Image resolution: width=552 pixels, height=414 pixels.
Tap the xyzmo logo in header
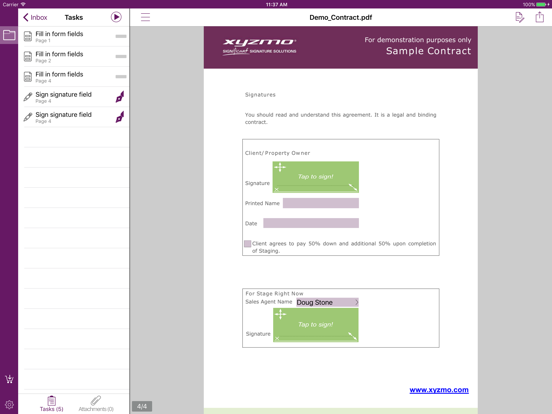[x=259, y=47]
